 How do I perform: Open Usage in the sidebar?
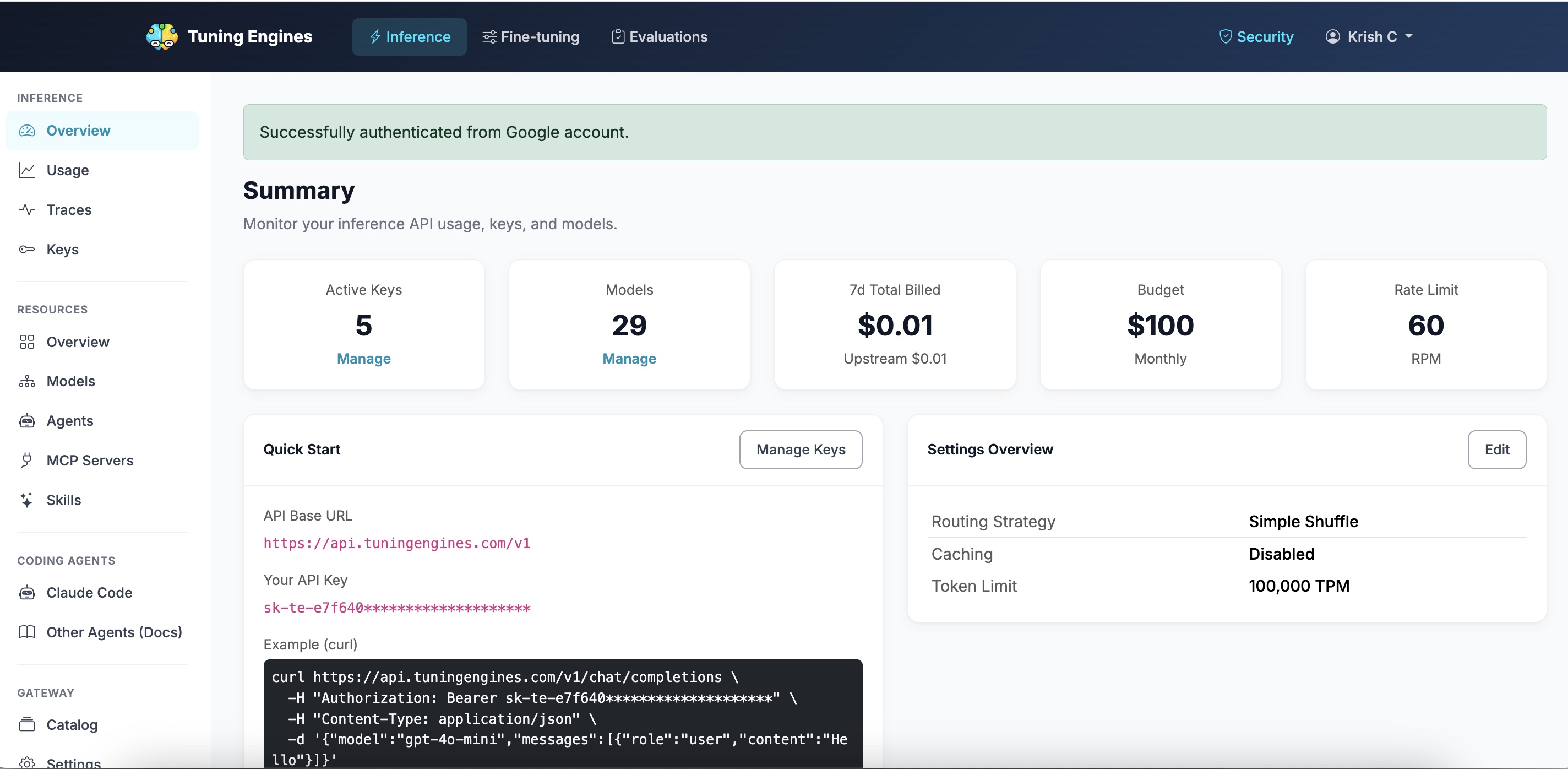[102, 170]
